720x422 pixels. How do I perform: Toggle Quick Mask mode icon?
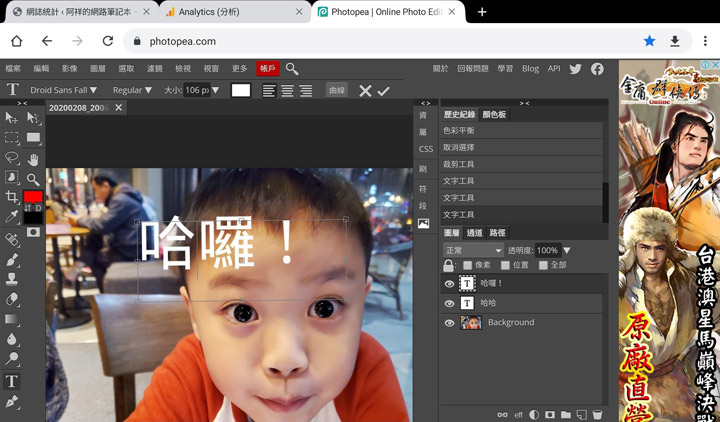(33, 232)
